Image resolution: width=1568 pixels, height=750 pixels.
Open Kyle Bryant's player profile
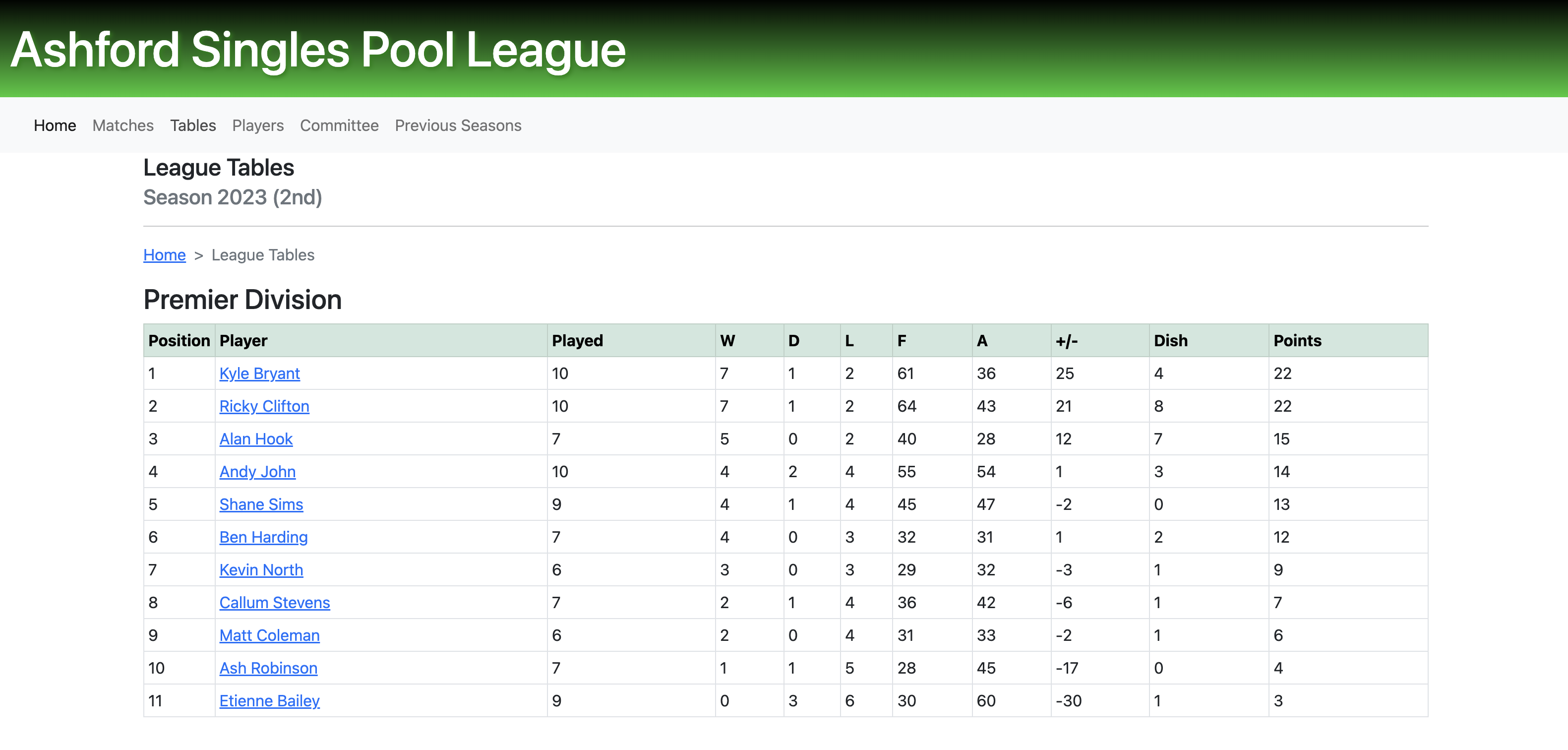click(259, 373)
